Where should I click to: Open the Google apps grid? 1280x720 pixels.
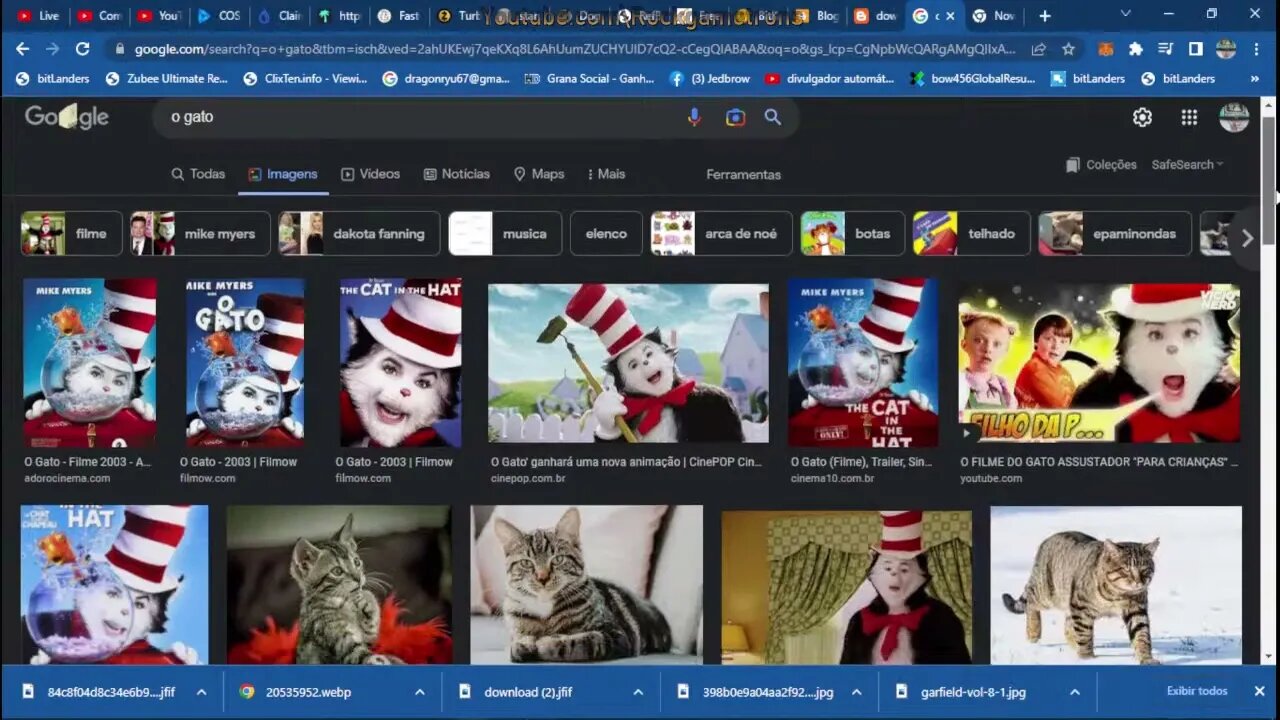click(1189, 117)
